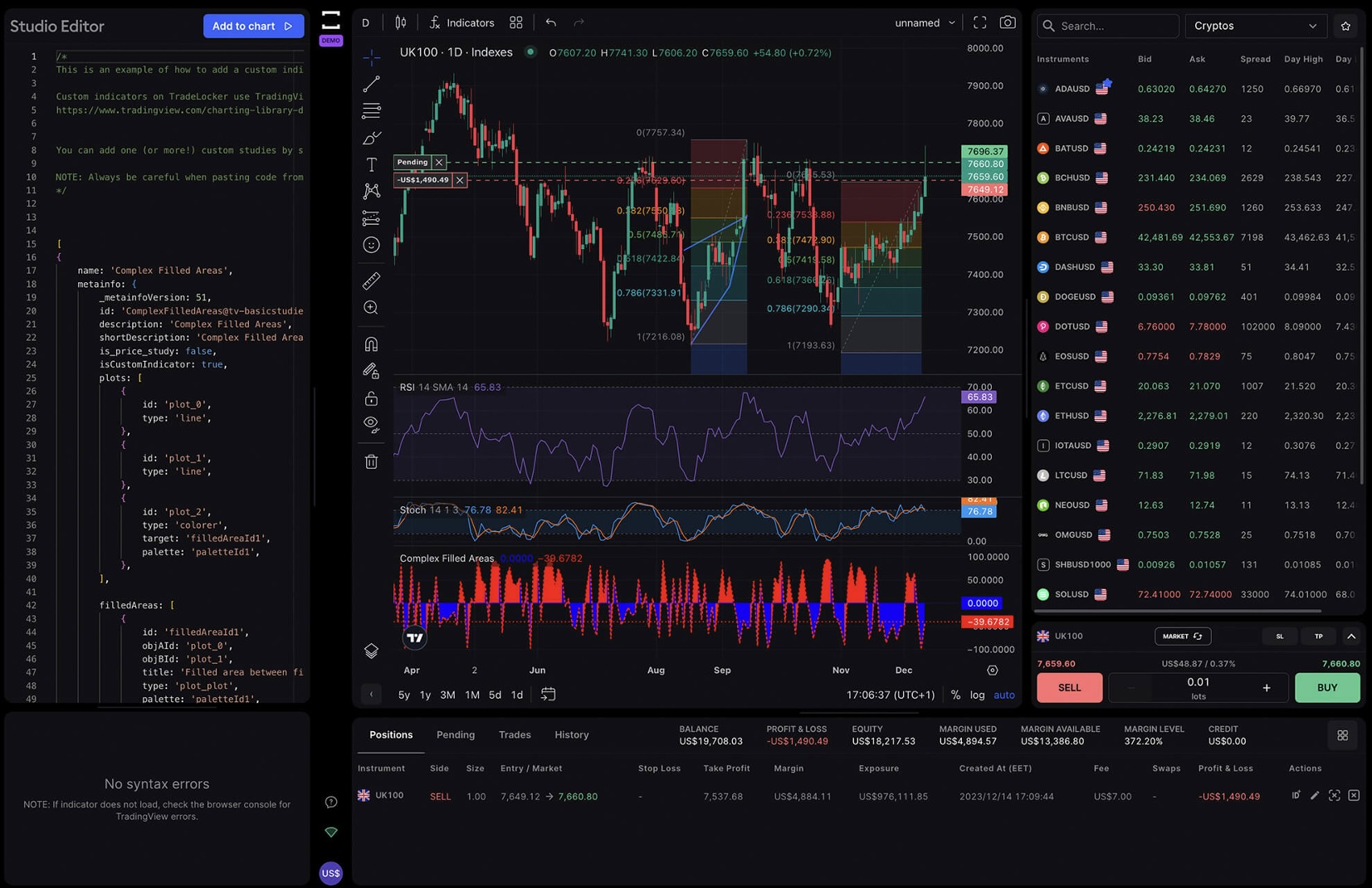The height and width of the screenshot is (888, 1372).
Task: Open the History tab
Action: (x=571, y=734)
